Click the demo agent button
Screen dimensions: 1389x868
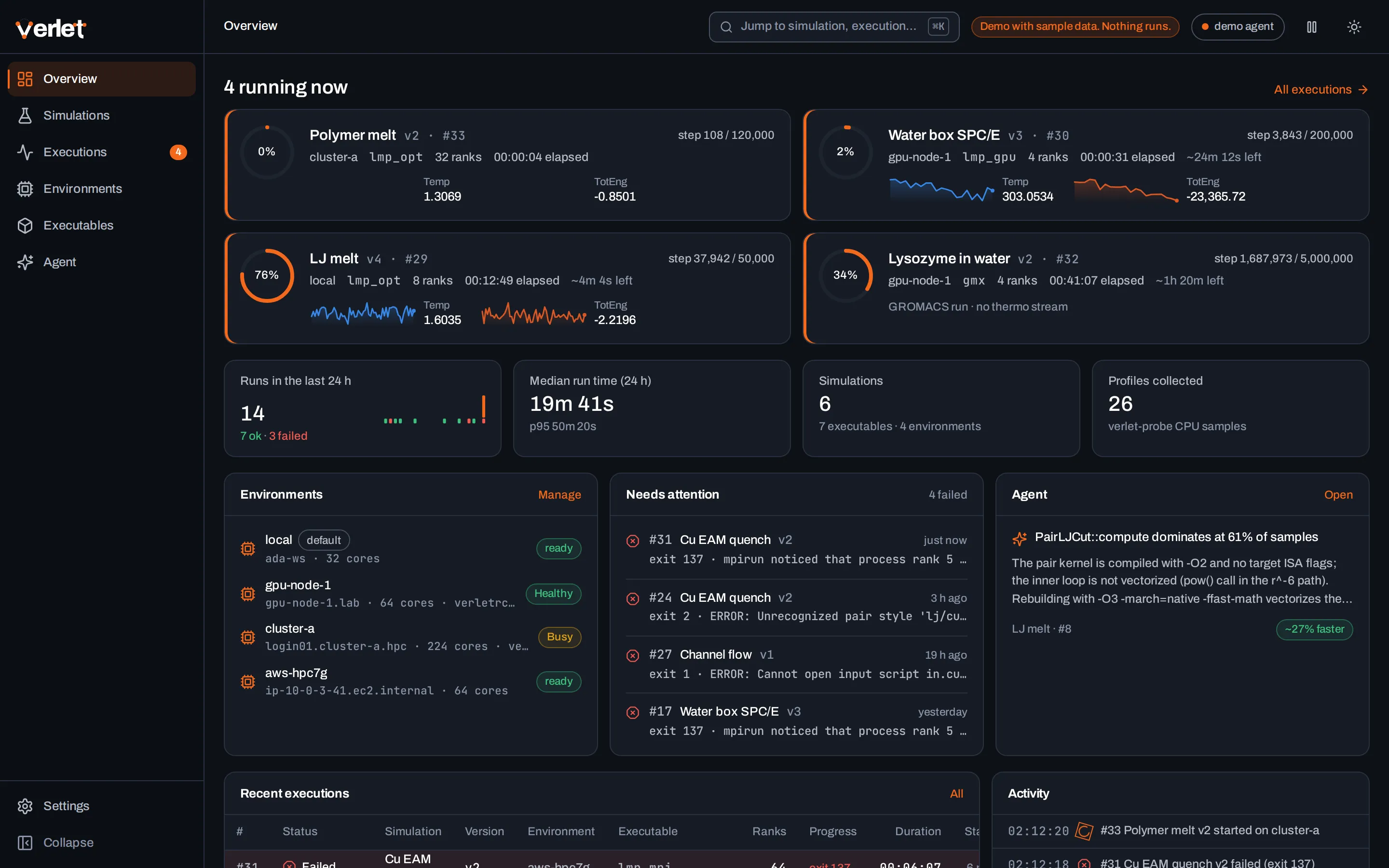(x=1238, y=27)
